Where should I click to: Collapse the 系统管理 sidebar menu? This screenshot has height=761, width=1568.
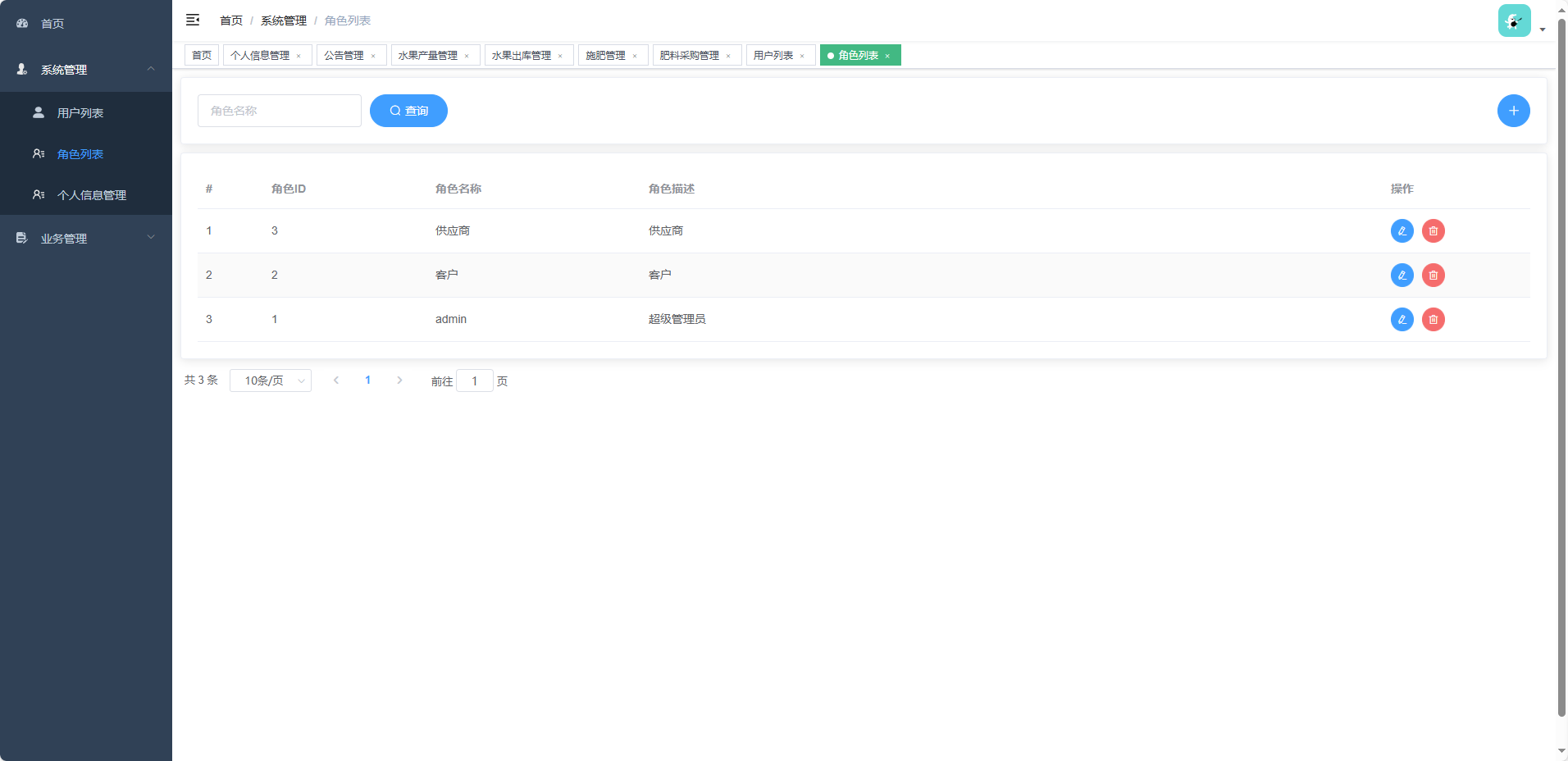[x=86, y=70]
